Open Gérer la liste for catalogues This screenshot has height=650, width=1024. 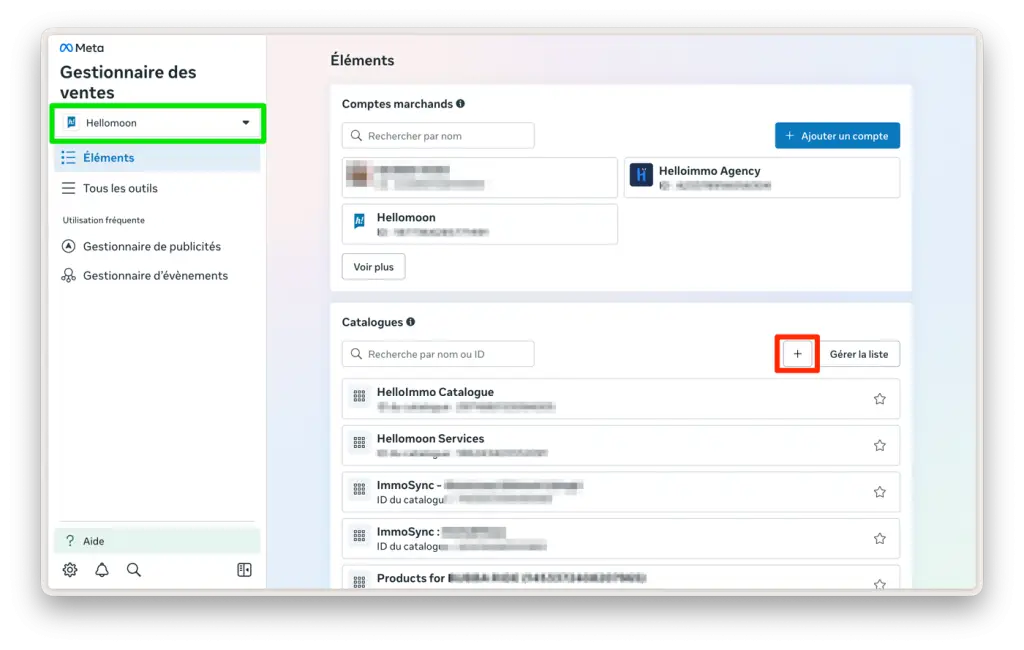861,353
